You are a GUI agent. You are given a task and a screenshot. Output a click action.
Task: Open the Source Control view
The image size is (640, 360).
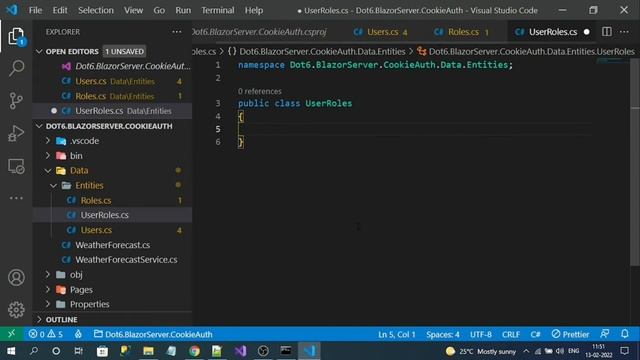click(16, 101)
